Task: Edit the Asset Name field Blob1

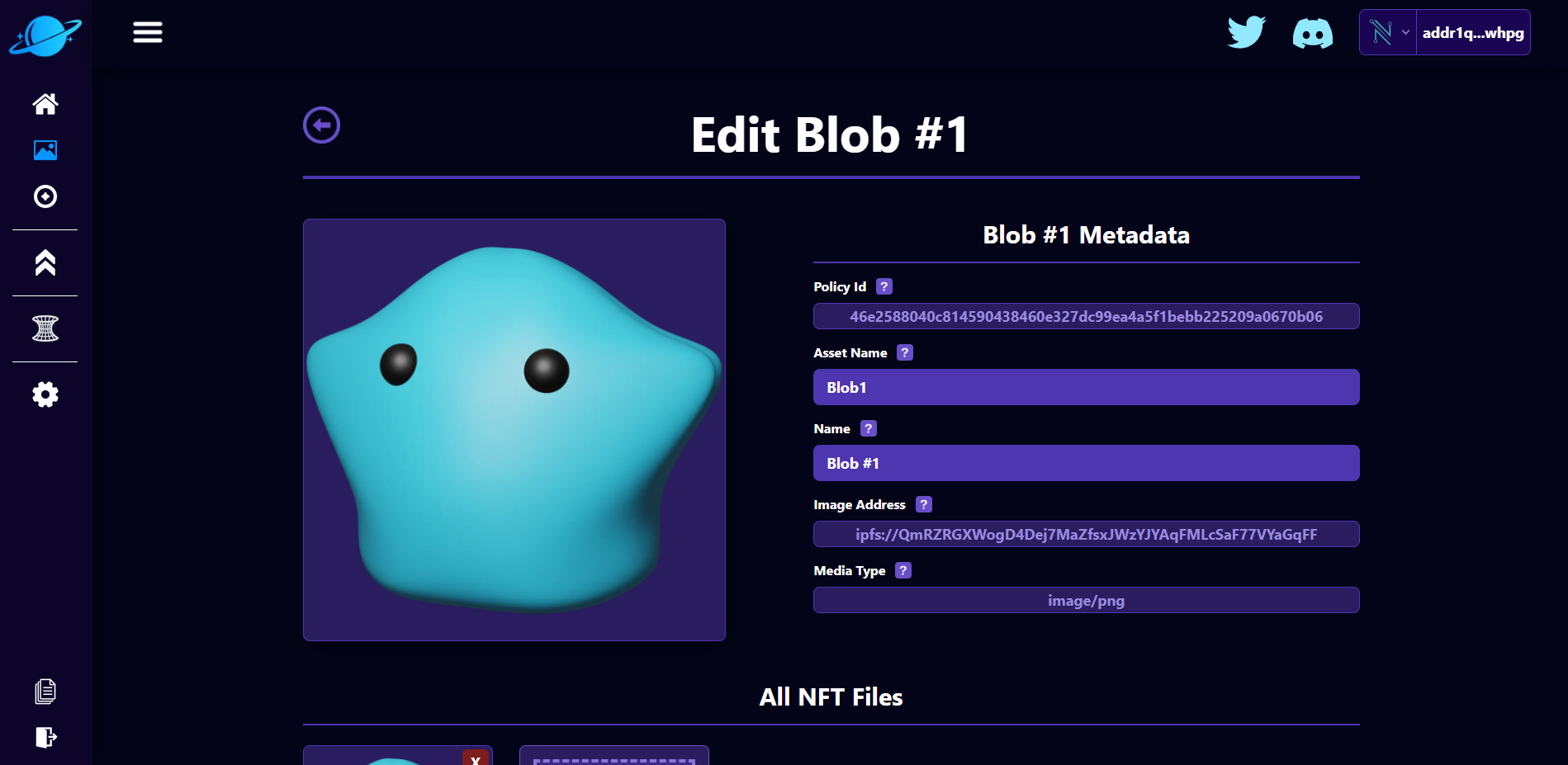Action: 1086,387
